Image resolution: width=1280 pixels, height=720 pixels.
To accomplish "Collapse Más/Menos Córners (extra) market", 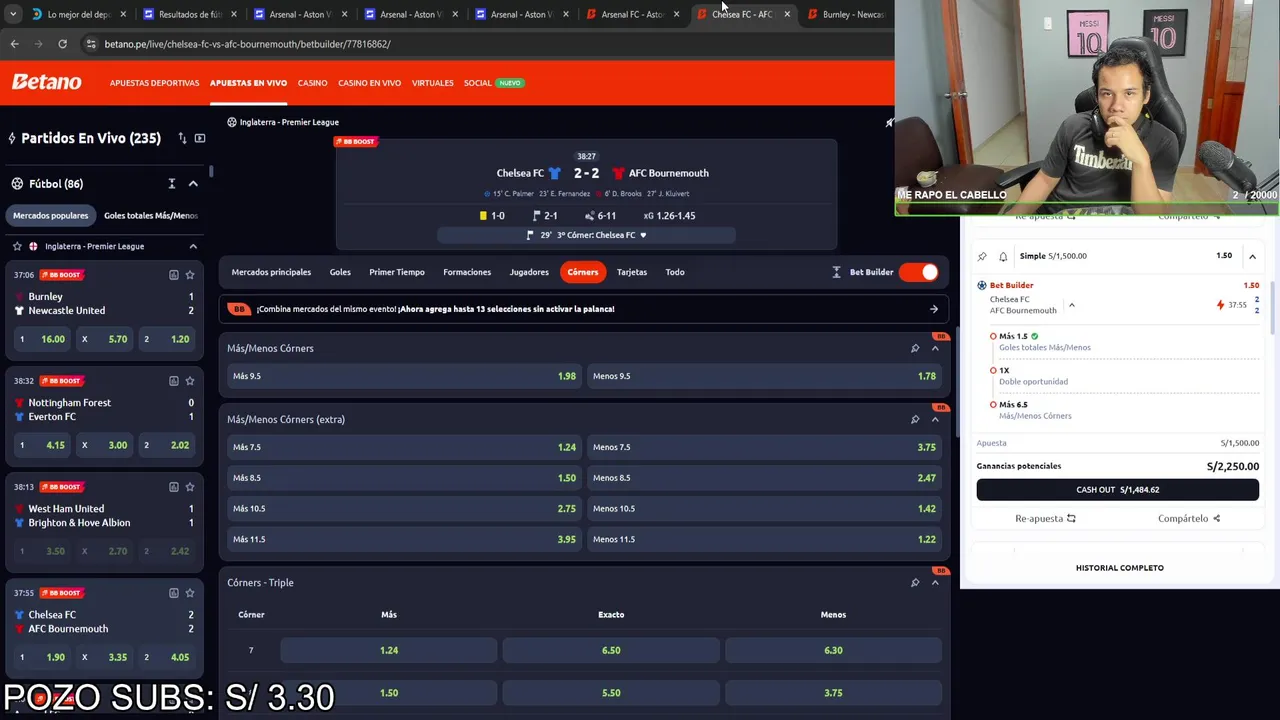I will pos(935,419).
